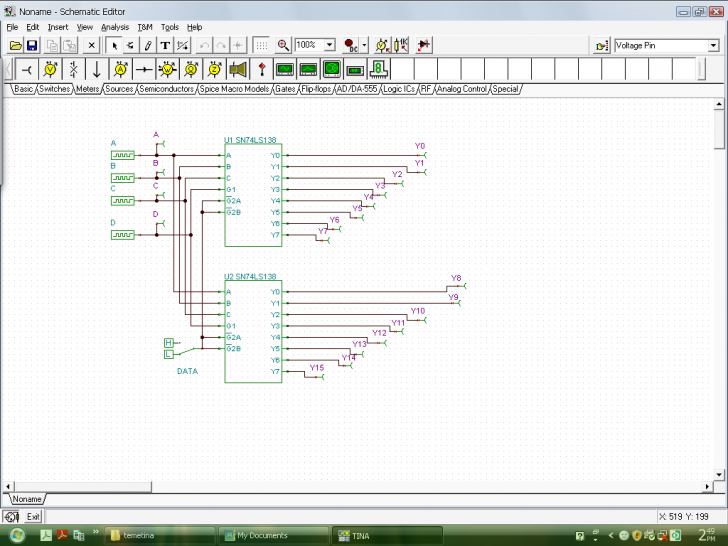Screen dimensions: 728x546
Task: Open the 100% zoom level dropdown
Action: tap(330, 45)
